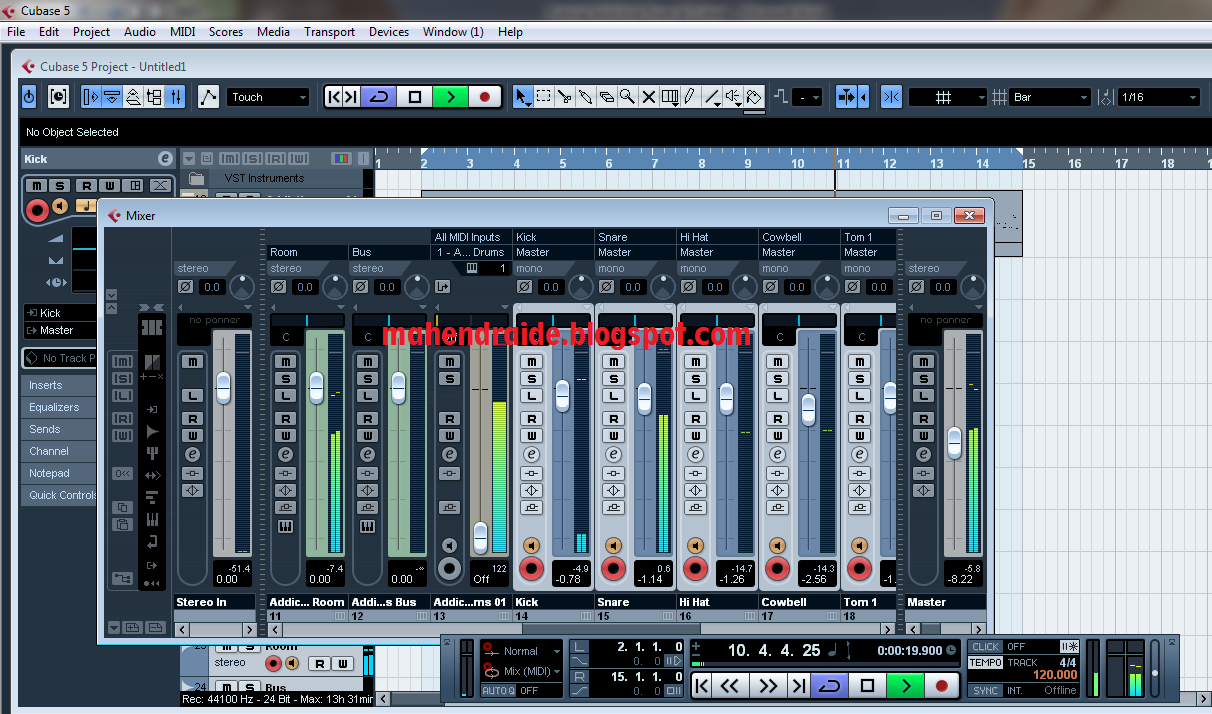Open the snap type dropdown
This screenshot has width=1212, height=714.
pyautogui.click(x=948, y=97)
